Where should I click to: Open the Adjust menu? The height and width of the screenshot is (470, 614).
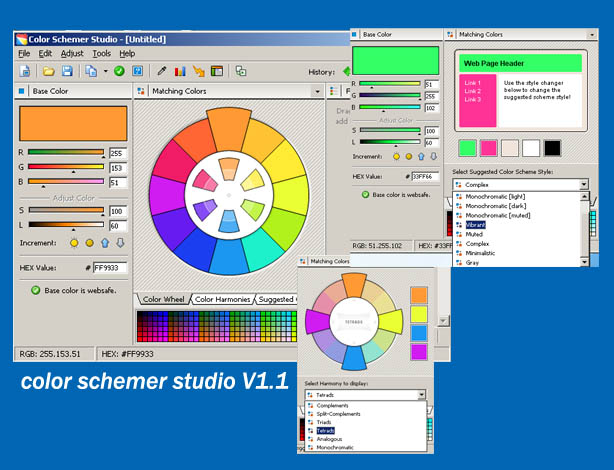tap(72, 53)
